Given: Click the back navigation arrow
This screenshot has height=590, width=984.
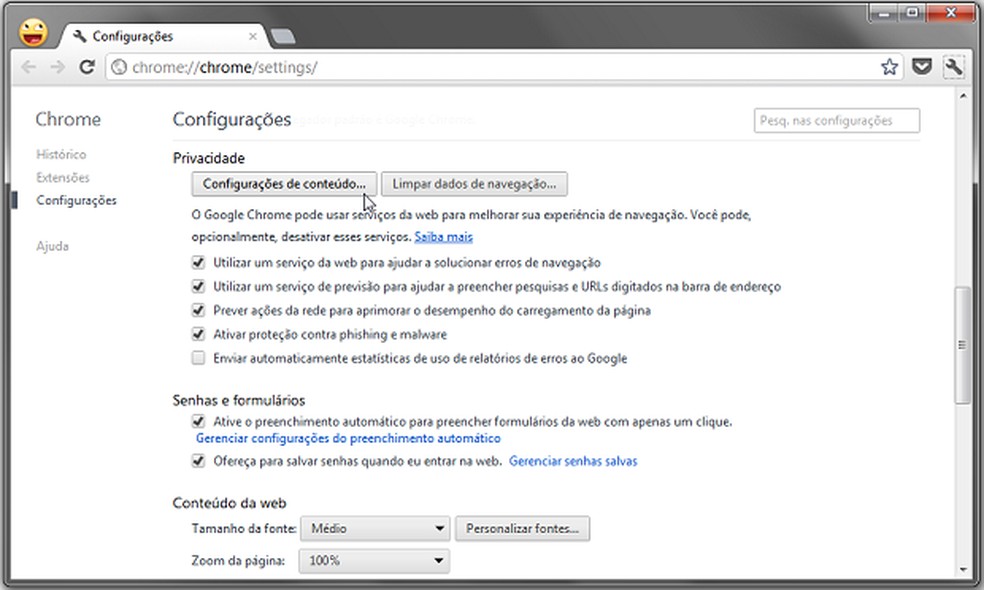Looking at the screenshot, I should click(x=28, y=67).
